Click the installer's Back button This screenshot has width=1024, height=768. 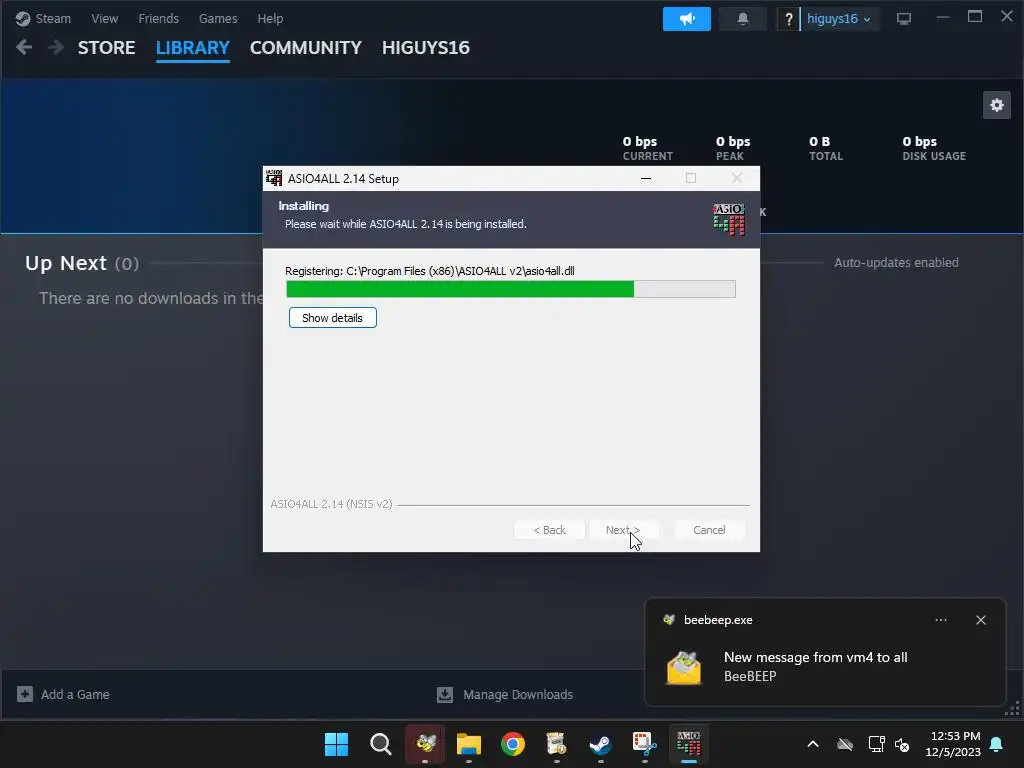point(549,530)
